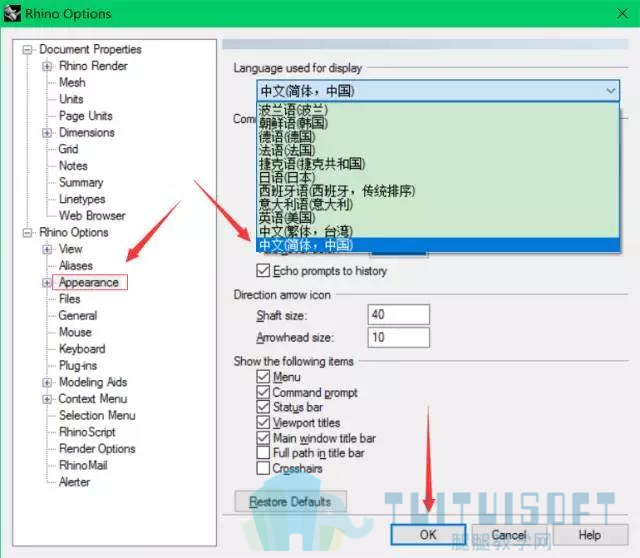Open Render Options page
This screenshot has height=558, width=640.
(97, 449)
